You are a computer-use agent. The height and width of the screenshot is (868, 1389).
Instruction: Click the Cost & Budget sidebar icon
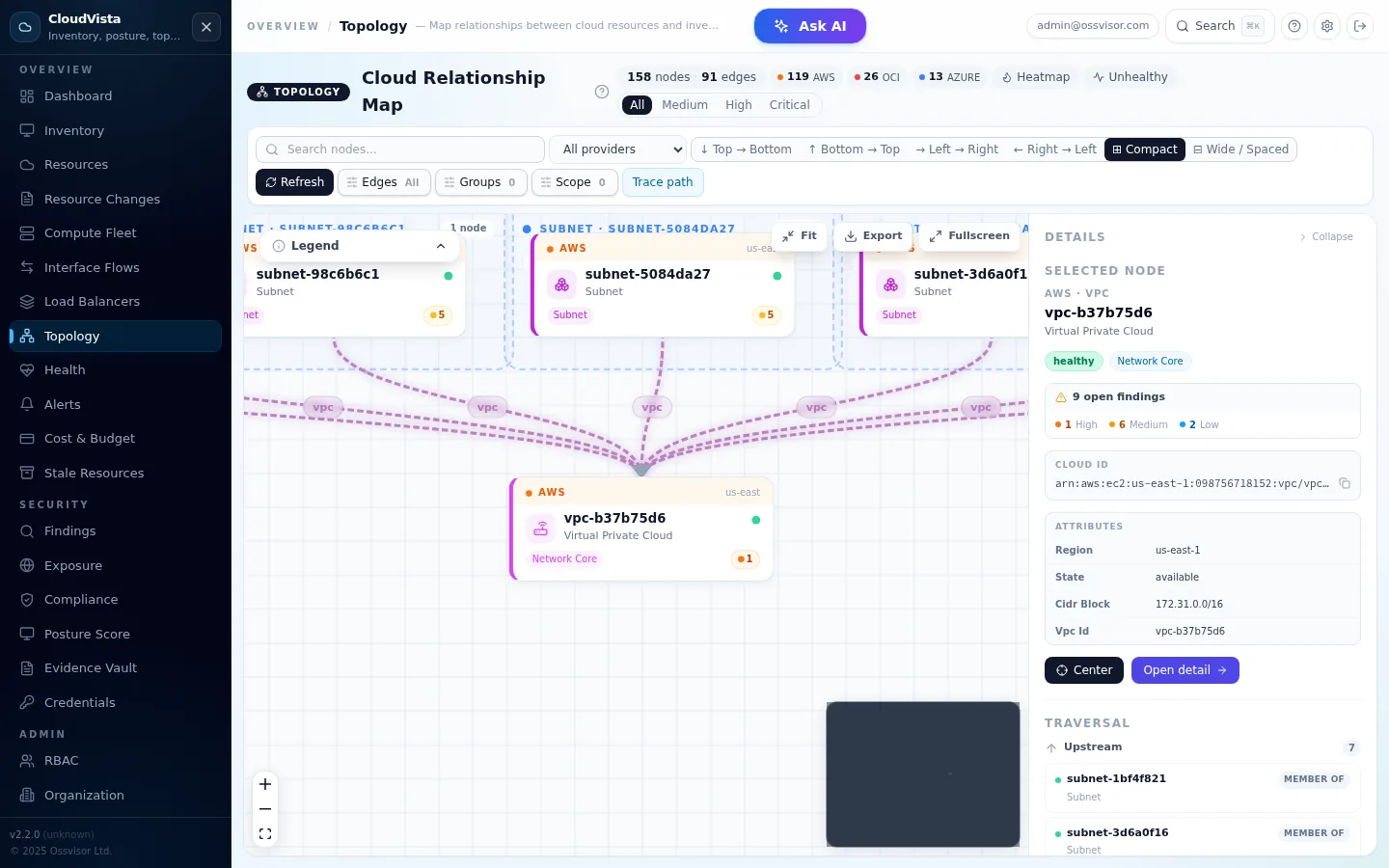[x=27, y=439]
